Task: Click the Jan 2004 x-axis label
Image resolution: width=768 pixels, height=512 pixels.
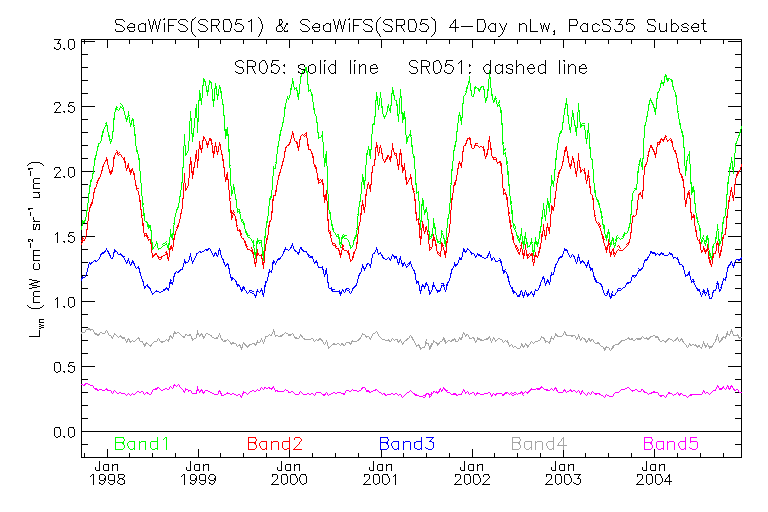Action: tap(654, 473)
